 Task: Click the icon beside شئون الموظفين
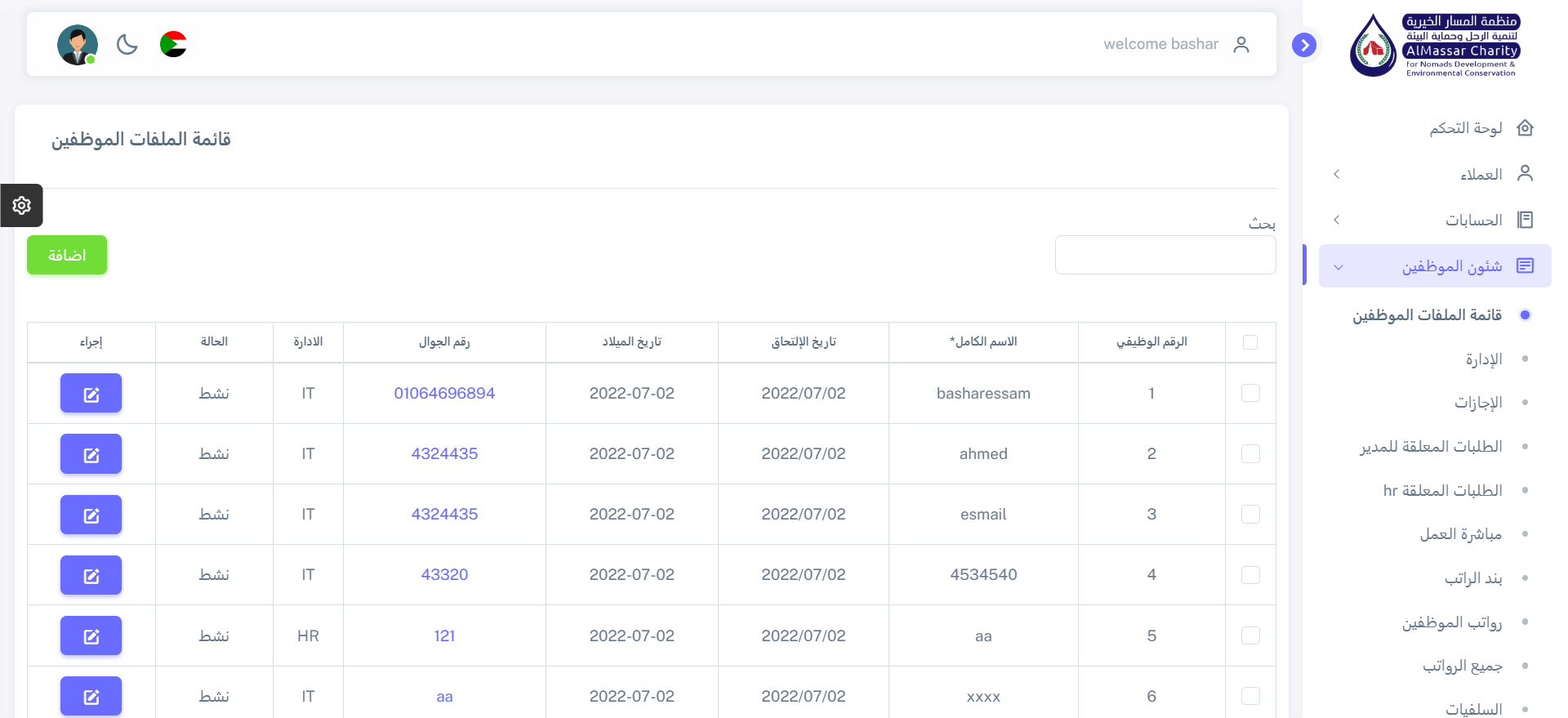[1525, 265]
